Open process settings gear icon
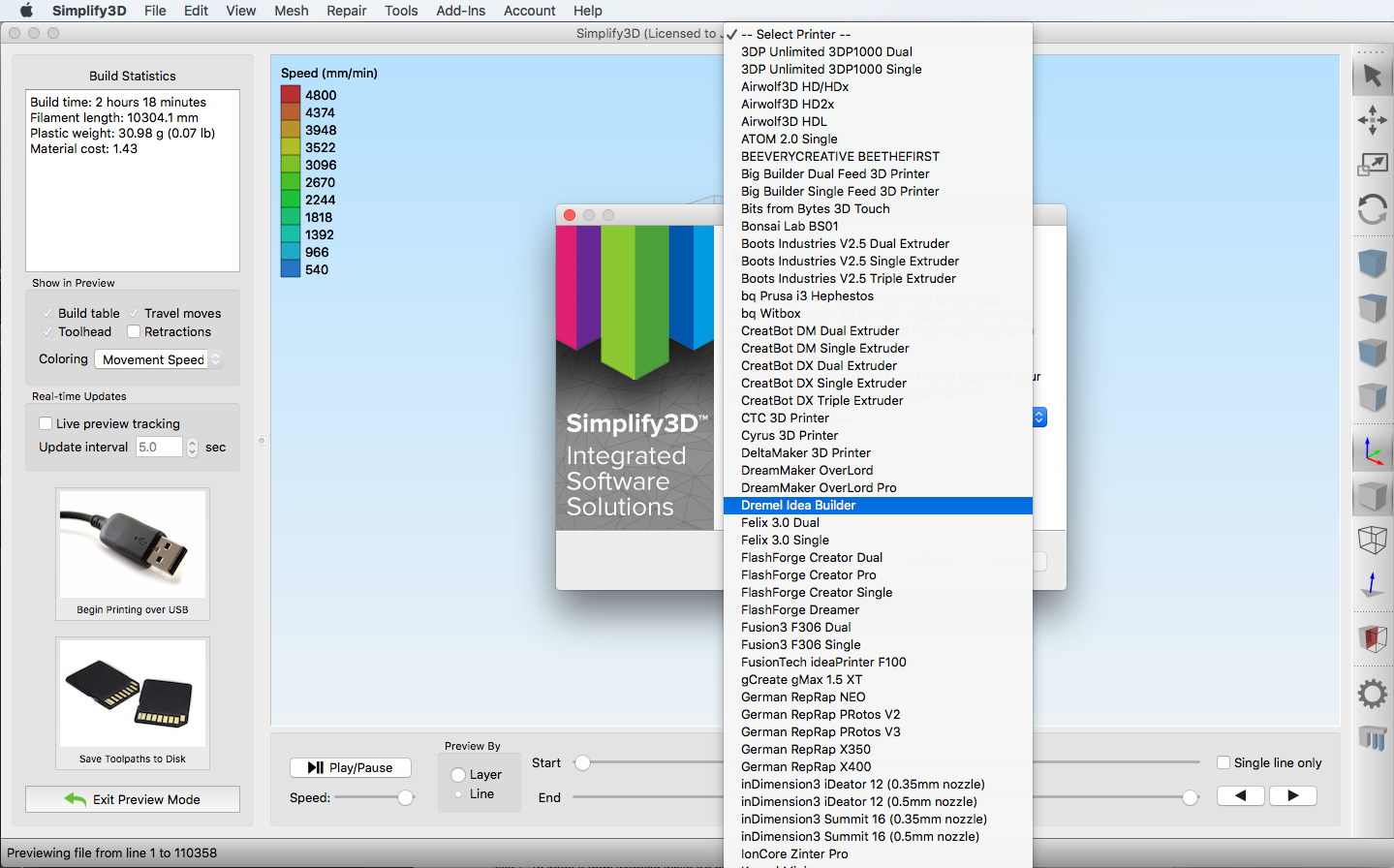 point(1372,694)
